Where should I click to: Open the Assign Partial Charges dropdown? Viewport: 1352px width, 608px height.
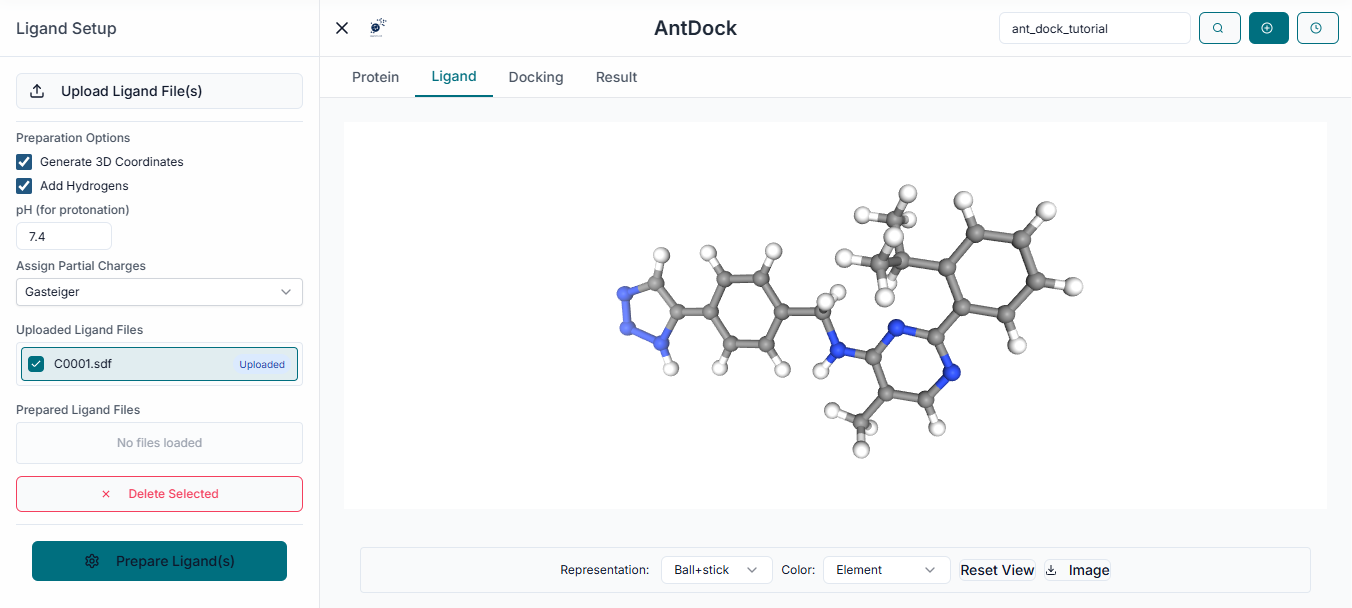coord(159,292)
